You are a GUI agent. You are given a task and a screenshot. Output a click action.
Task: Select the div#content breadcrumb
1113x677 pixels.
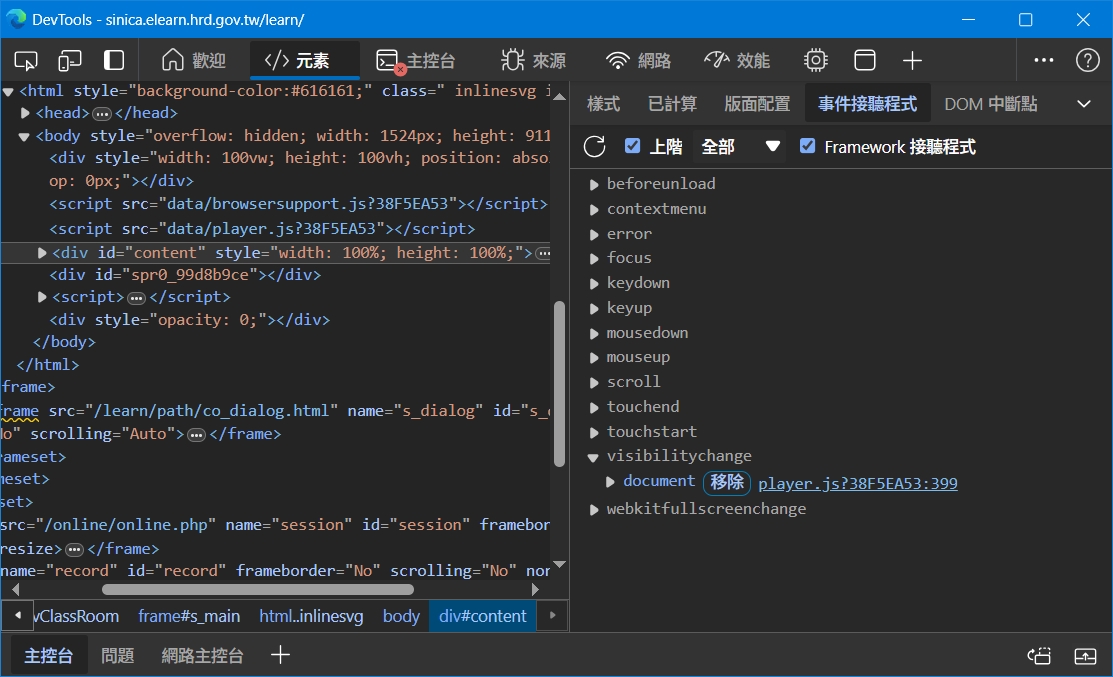483,616
